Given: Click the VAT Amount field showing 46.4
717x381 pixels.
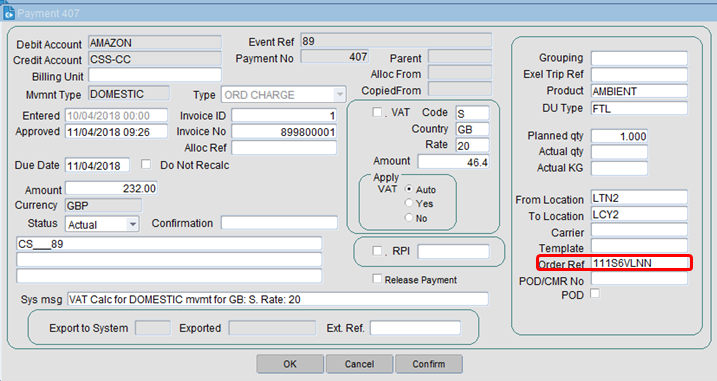Looking at the screenshot, I should coord(454,161).
